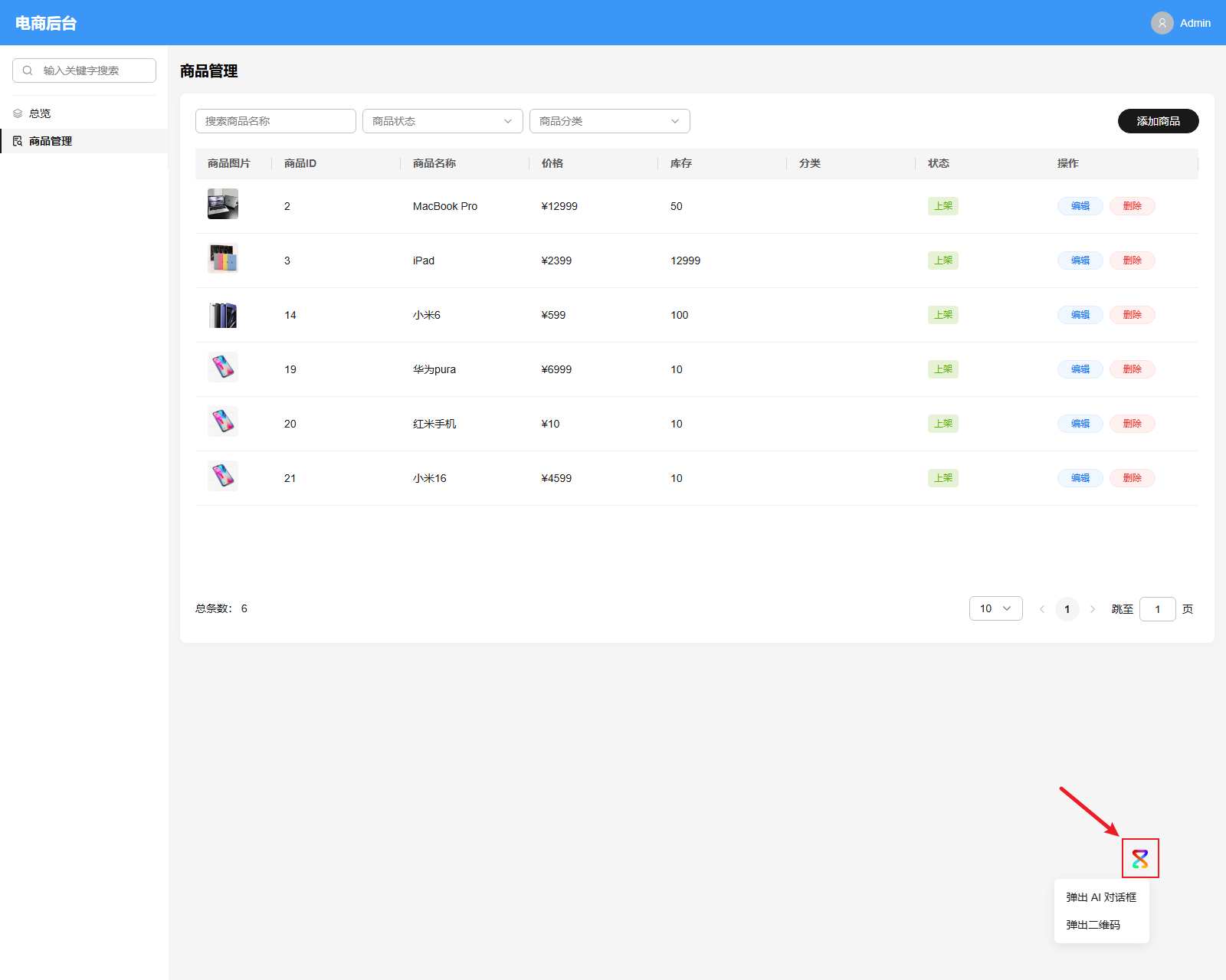Open the page size selector showing 10
This screenshot has height=980, width=1226.
pyautogui.click(x=996, y=608)
